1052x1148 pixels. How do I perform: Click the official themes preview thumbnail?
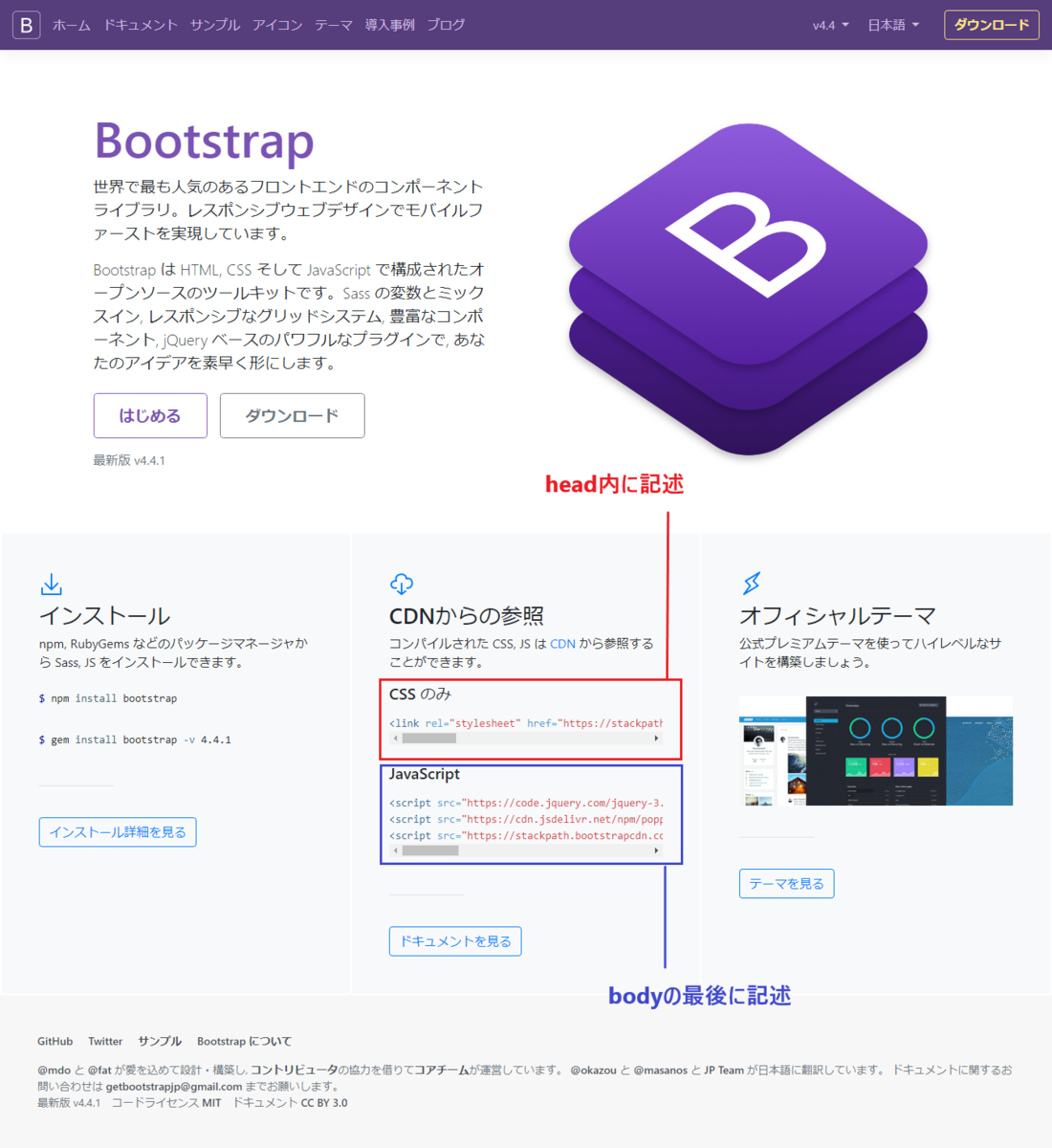point(876,751)
